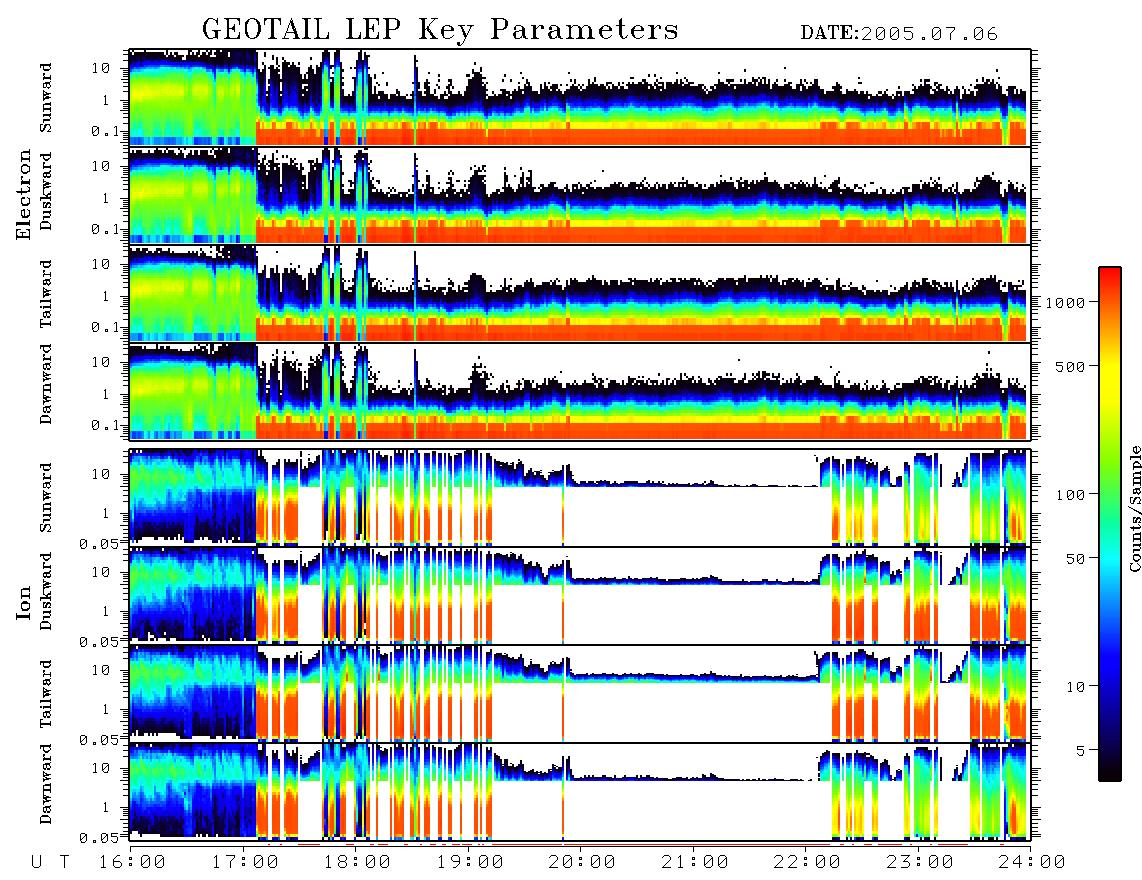Select the Ion Dawnward spectrogram panel
Viewport: 1142px width, 880px height.
pos(580,791)
